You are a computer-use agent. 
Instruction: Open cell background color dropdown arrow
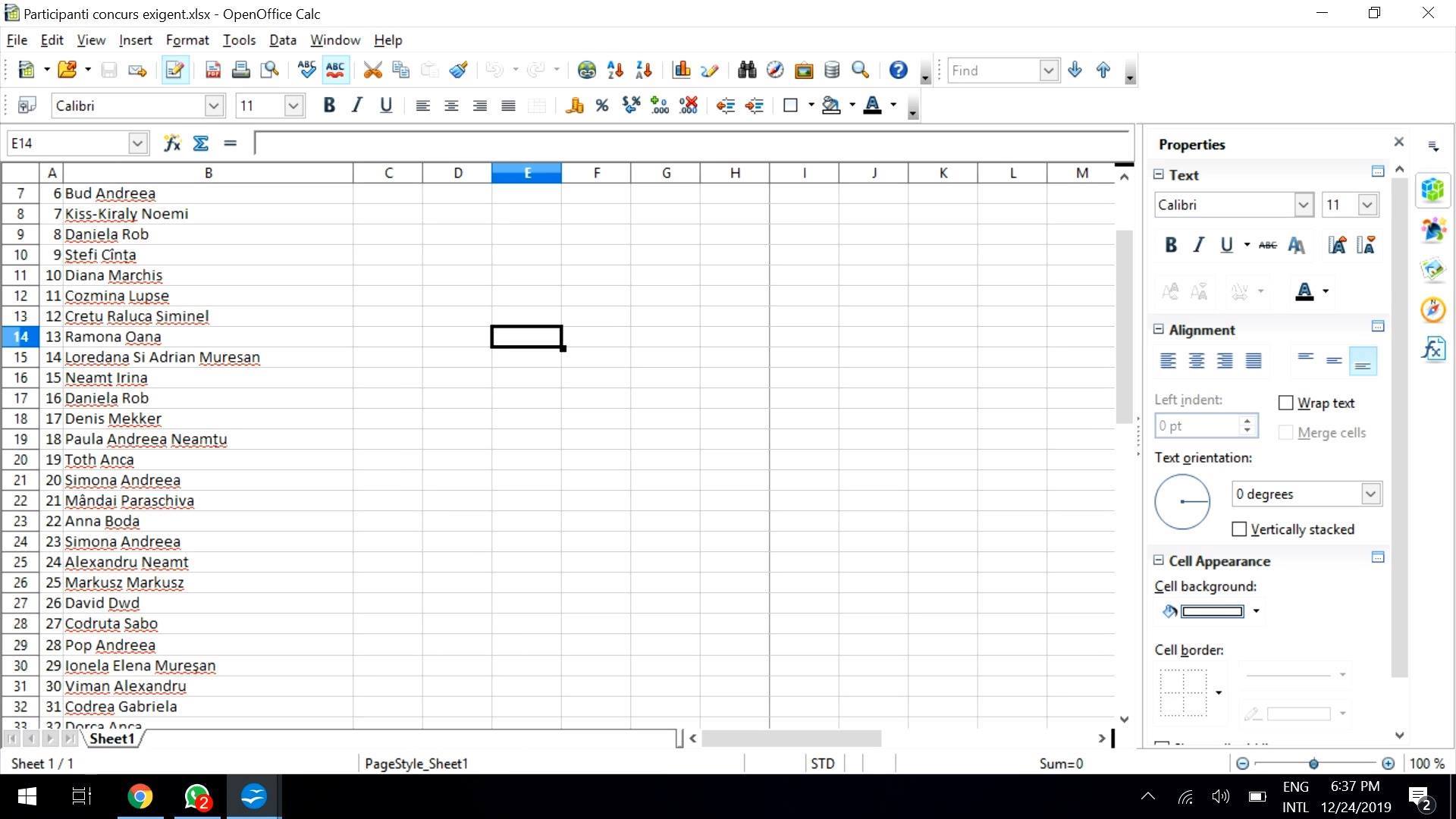tap(1256, 611)
